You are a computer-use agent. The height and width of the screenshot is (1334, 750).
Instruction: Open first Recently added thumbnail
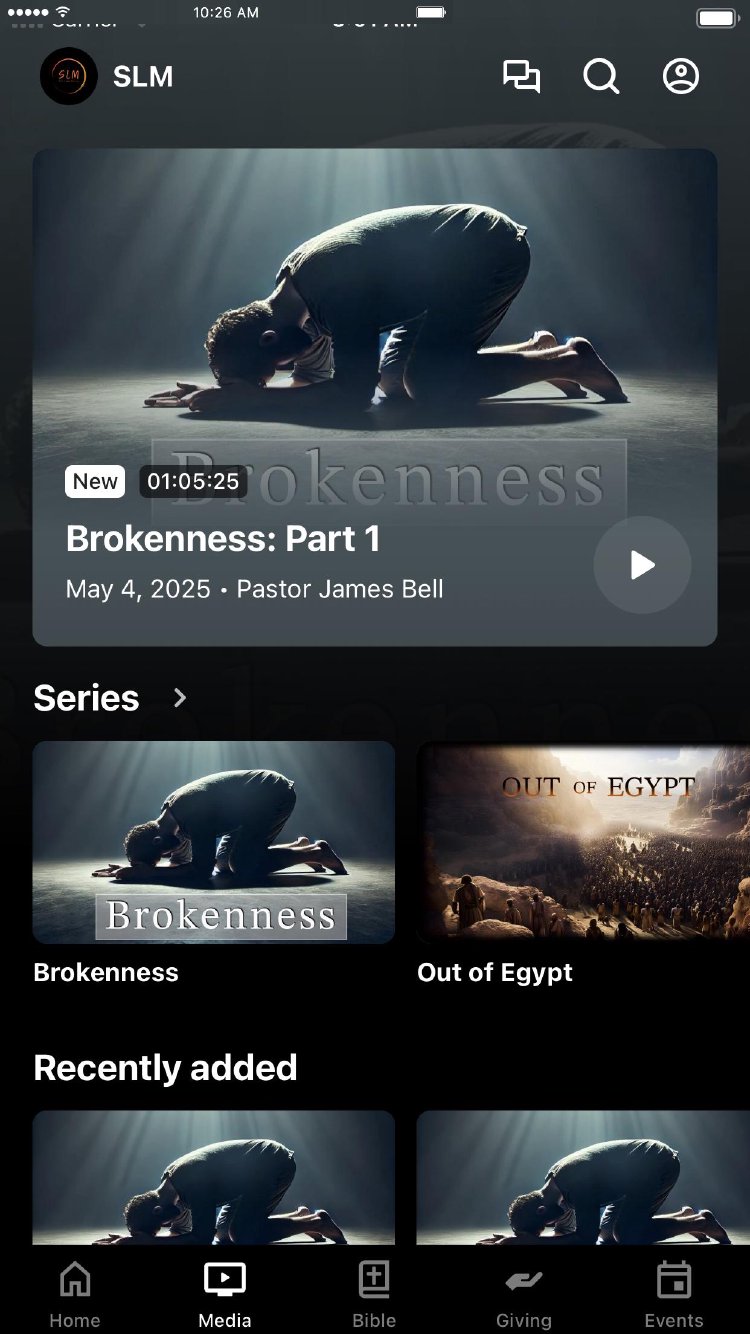(x=214, y=1178)
